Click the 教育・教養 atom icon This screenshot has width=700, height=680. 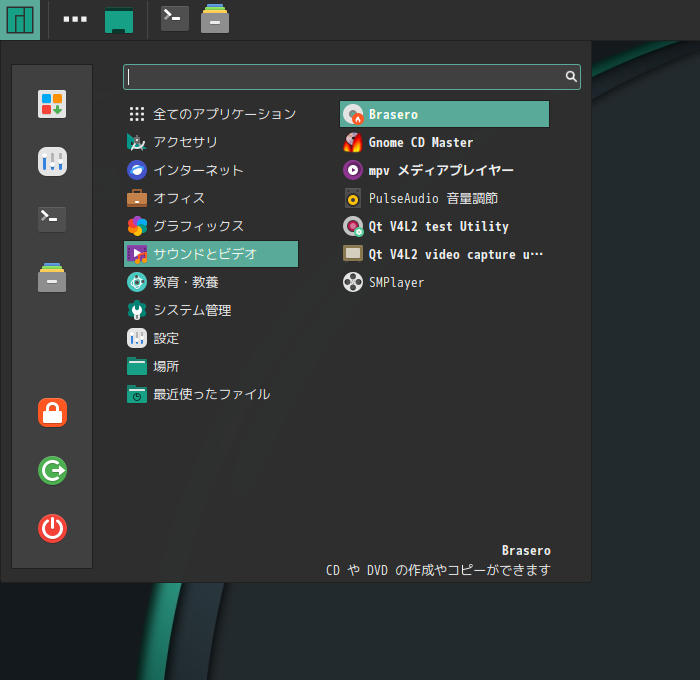click(137, 282)
